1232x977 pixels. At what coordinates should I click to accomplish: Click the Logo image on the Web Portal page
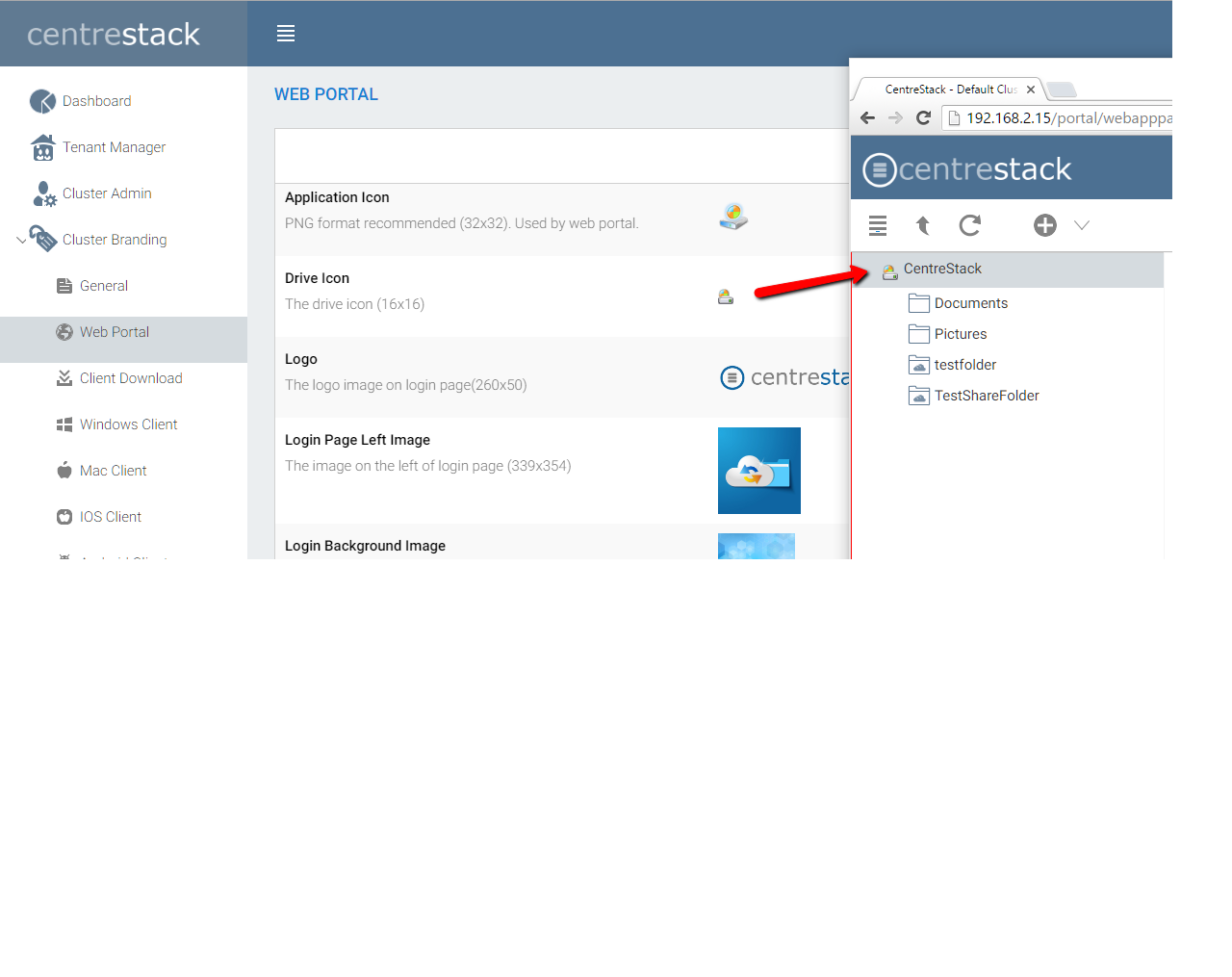pyautogui.click(x=784, y=377)
